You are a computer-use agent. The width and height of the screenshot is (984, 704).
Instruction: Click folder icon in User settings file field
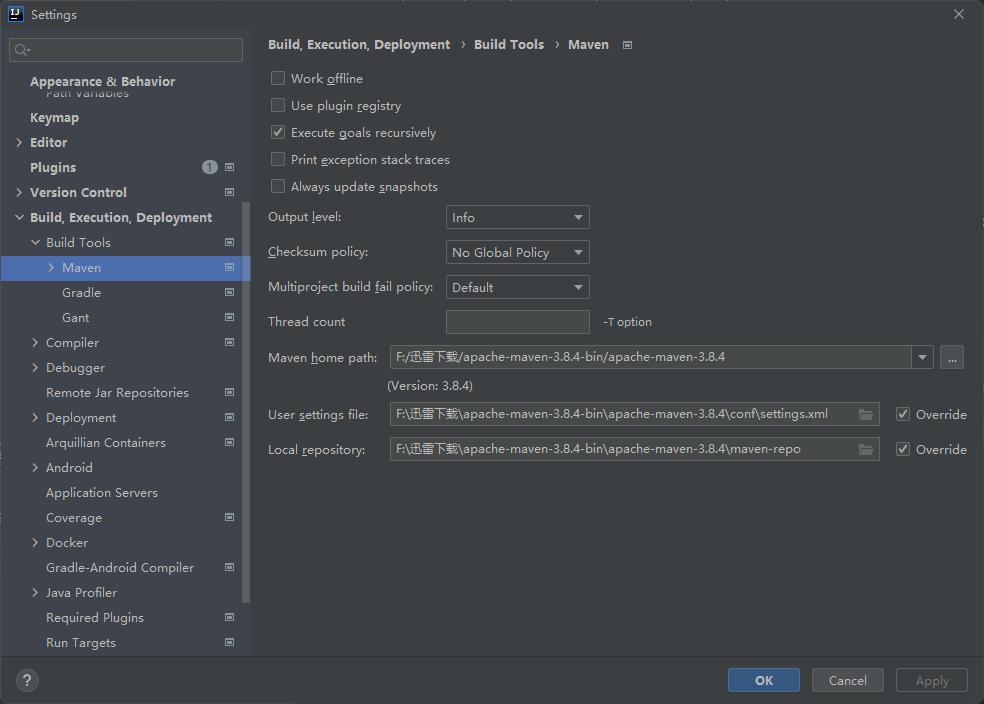pyautogui.click(x=866, y=414)
